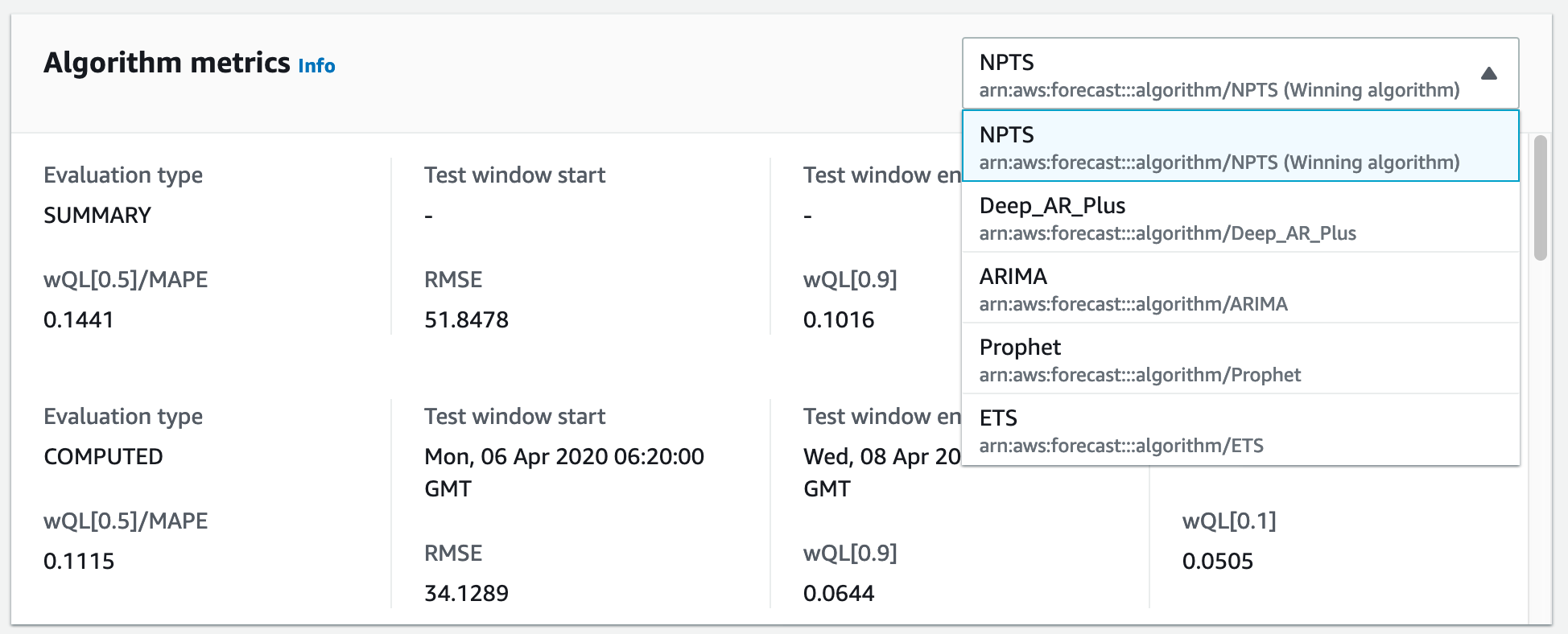
Task: Choose the Deep_AR_Plus option
Action: [1240, 217]
